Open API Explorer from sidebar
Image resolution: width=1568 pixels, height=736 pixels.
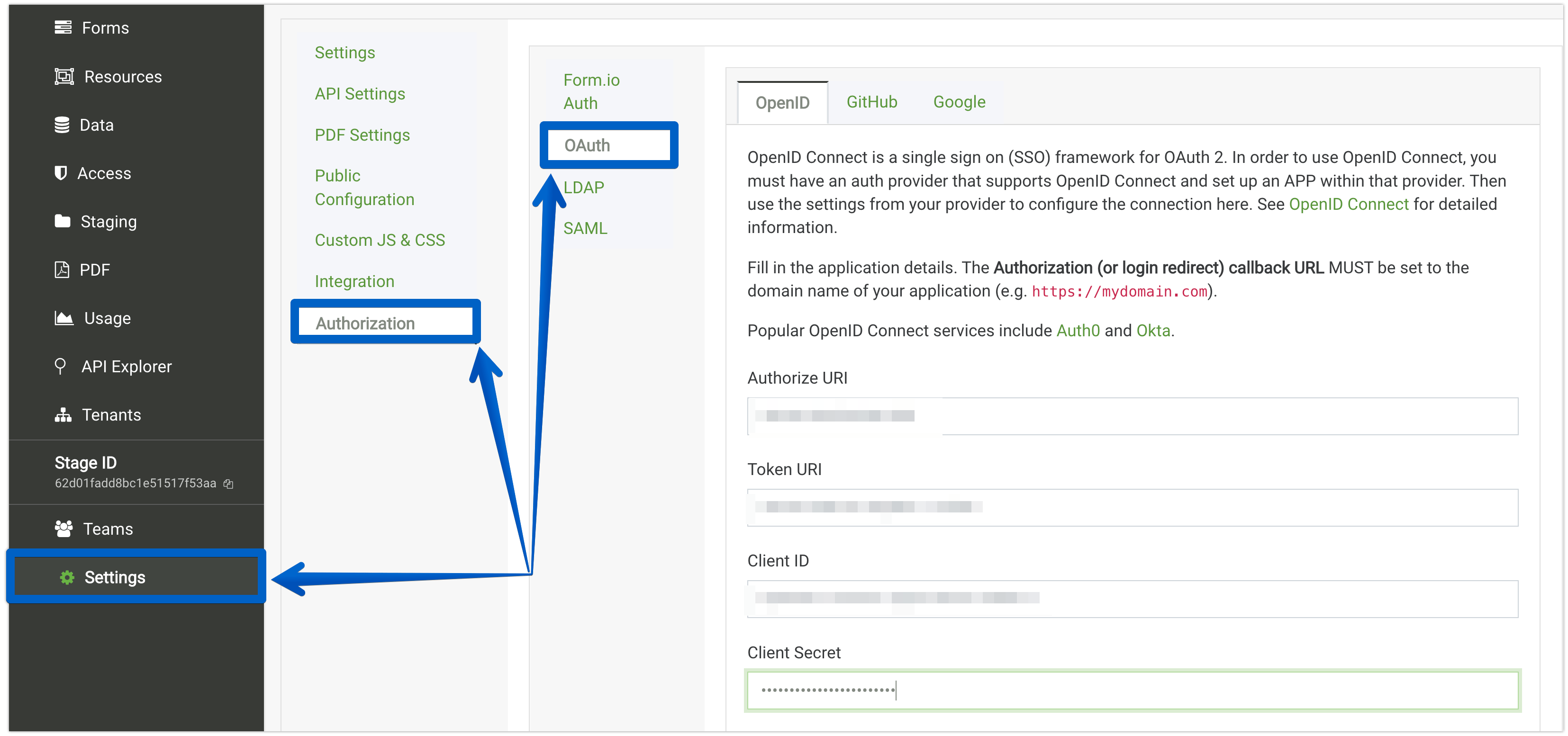click(x=126, y=366)
